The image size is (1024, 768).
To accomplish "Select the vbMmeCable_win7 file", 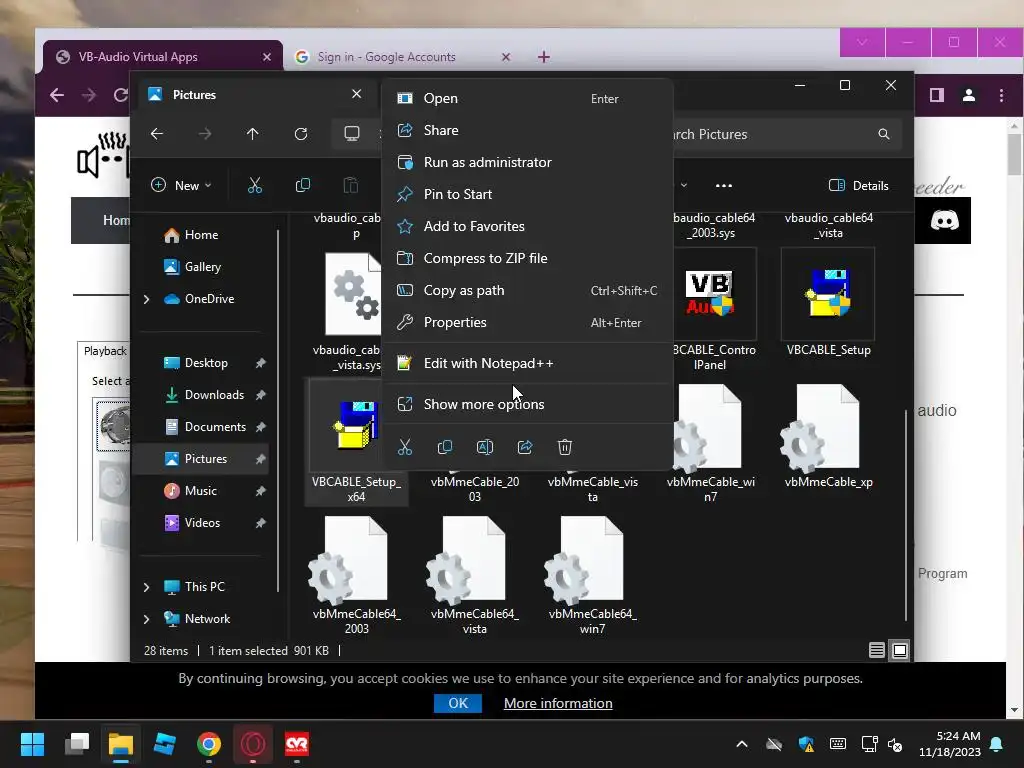I will point(710,443).
